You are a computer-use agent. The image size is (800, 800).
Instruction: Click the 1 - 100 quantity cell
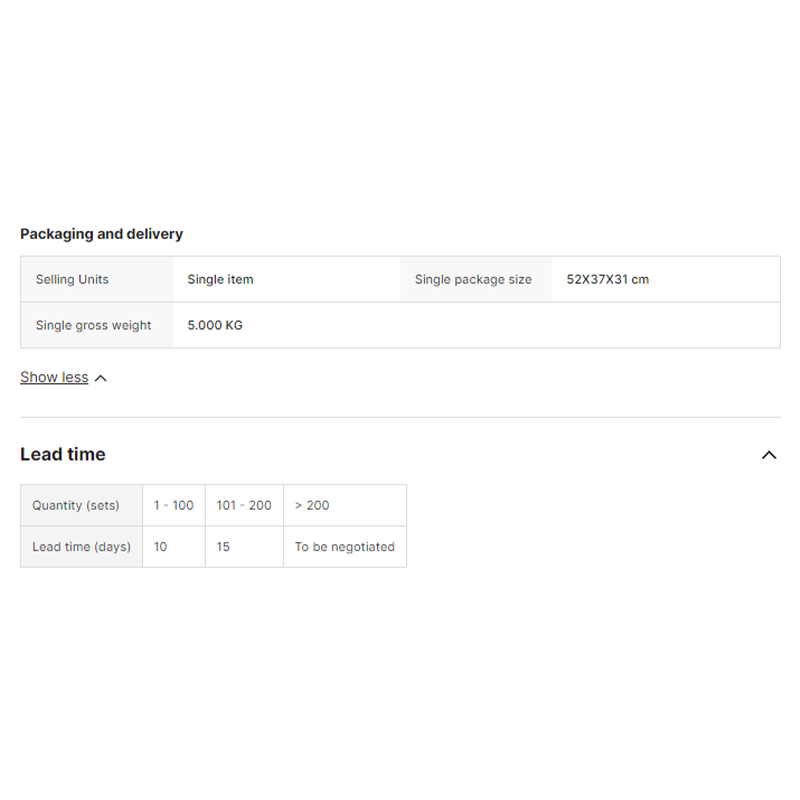click(x=173, y=505)
